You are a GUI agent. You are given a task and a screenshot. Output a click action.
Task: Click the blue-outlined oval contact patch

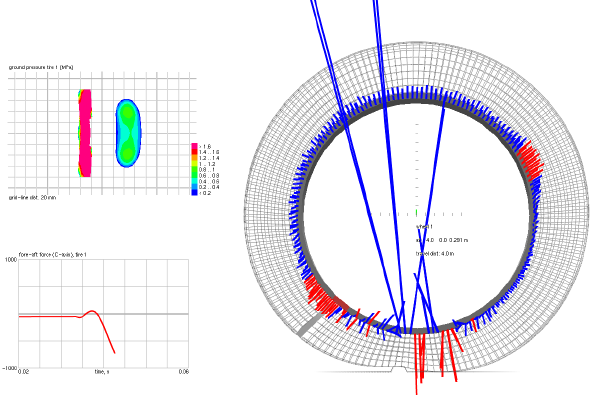[x=128, y=131]
